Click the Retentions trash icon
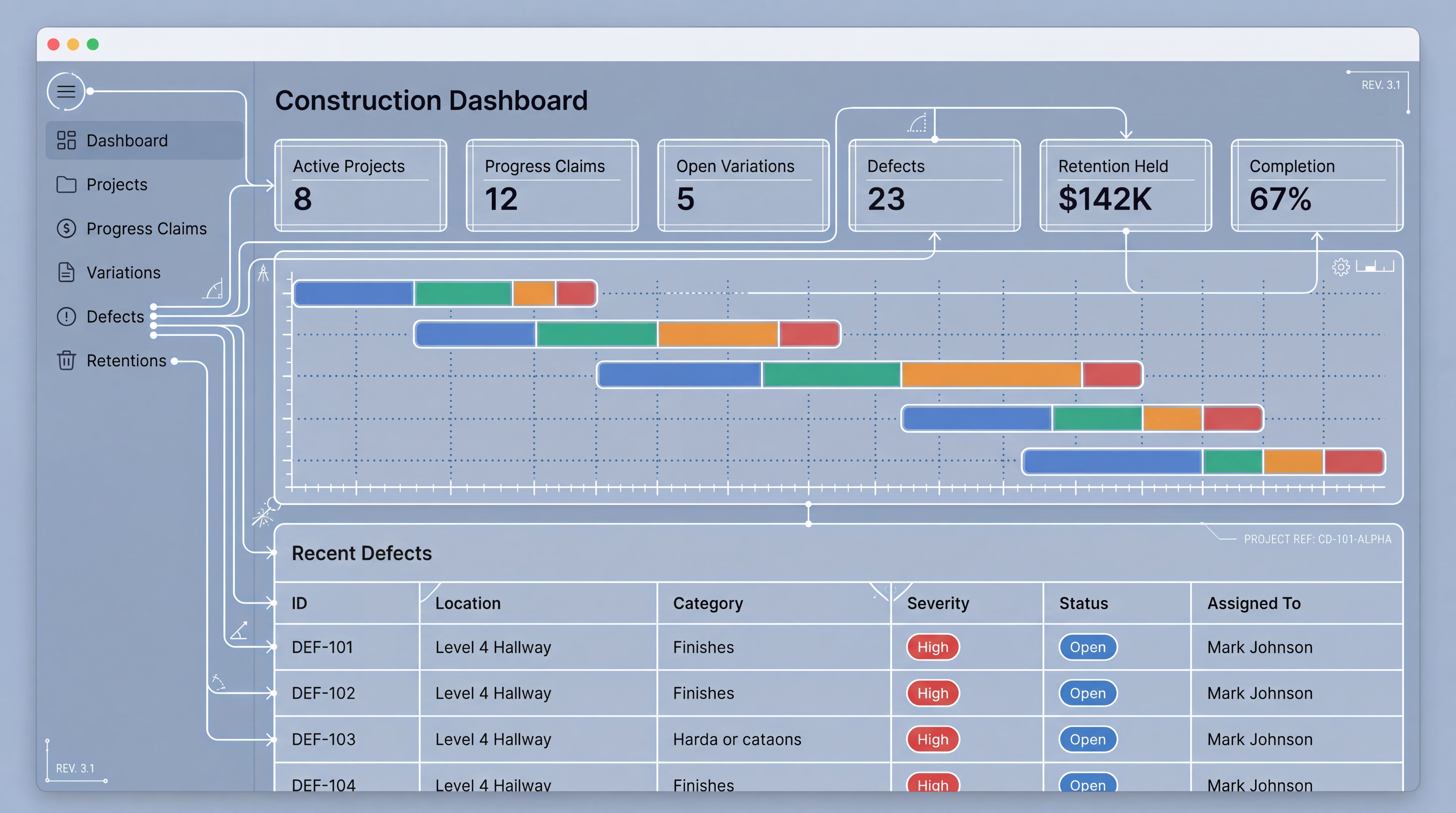Screen dimensions: 1456x813 tap(66, 361)
